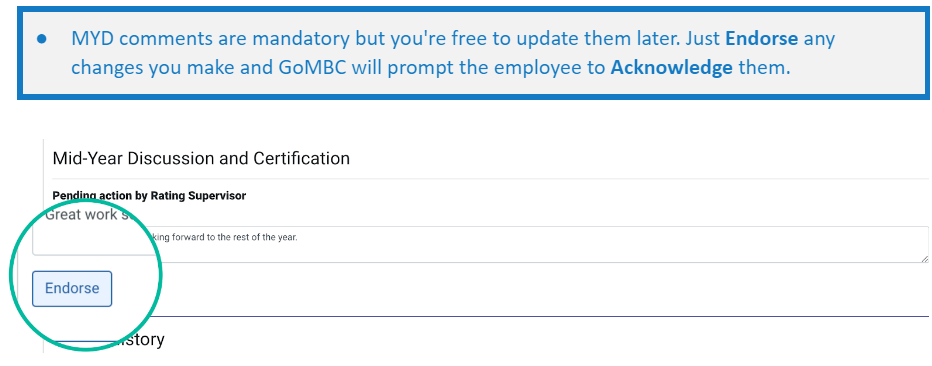Click the bullet point in the blue banner
This screenshot has width=932, height=366.
pos(42,39)
